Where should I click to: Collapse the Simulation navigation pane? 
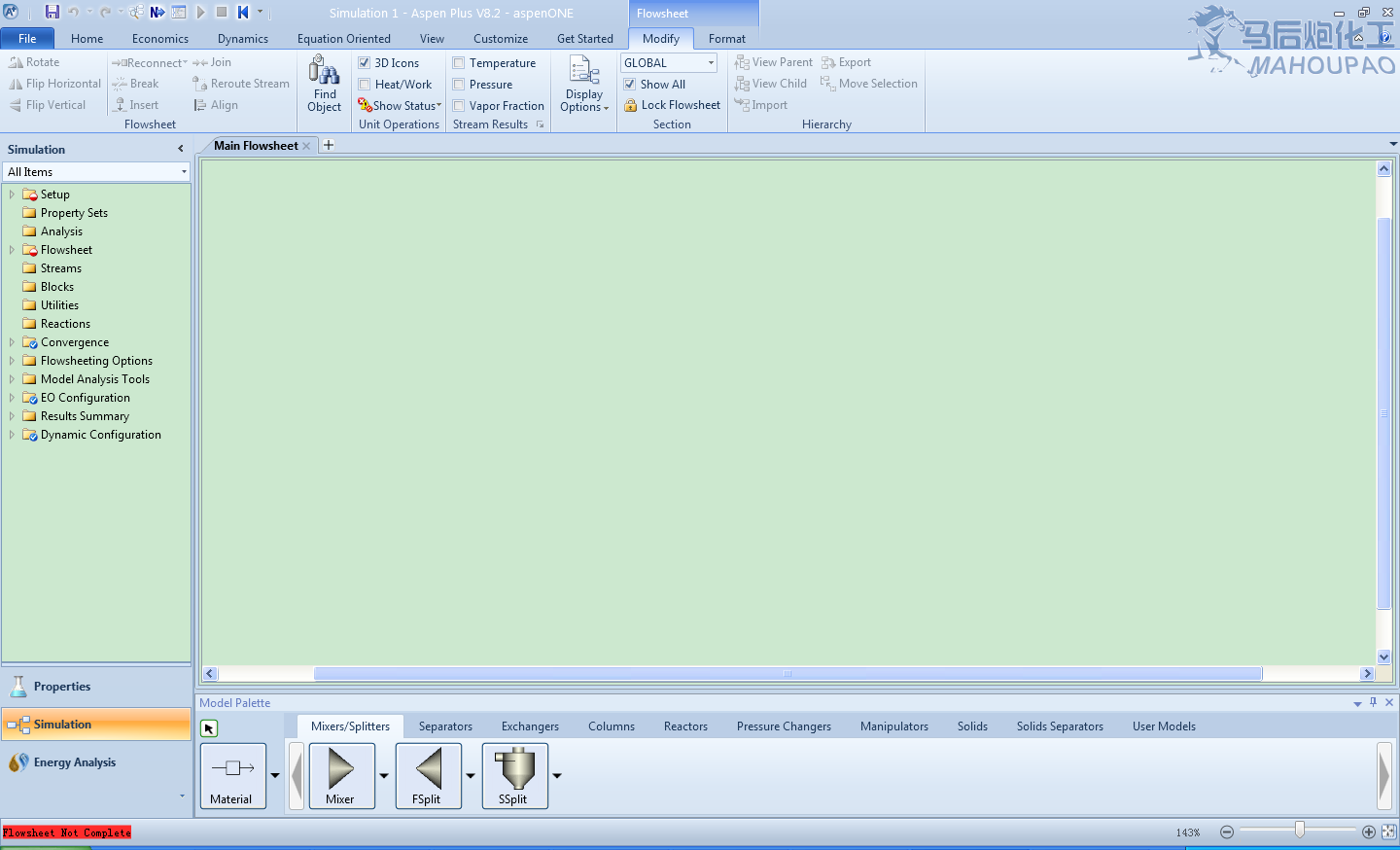click(x=181, y=149)
